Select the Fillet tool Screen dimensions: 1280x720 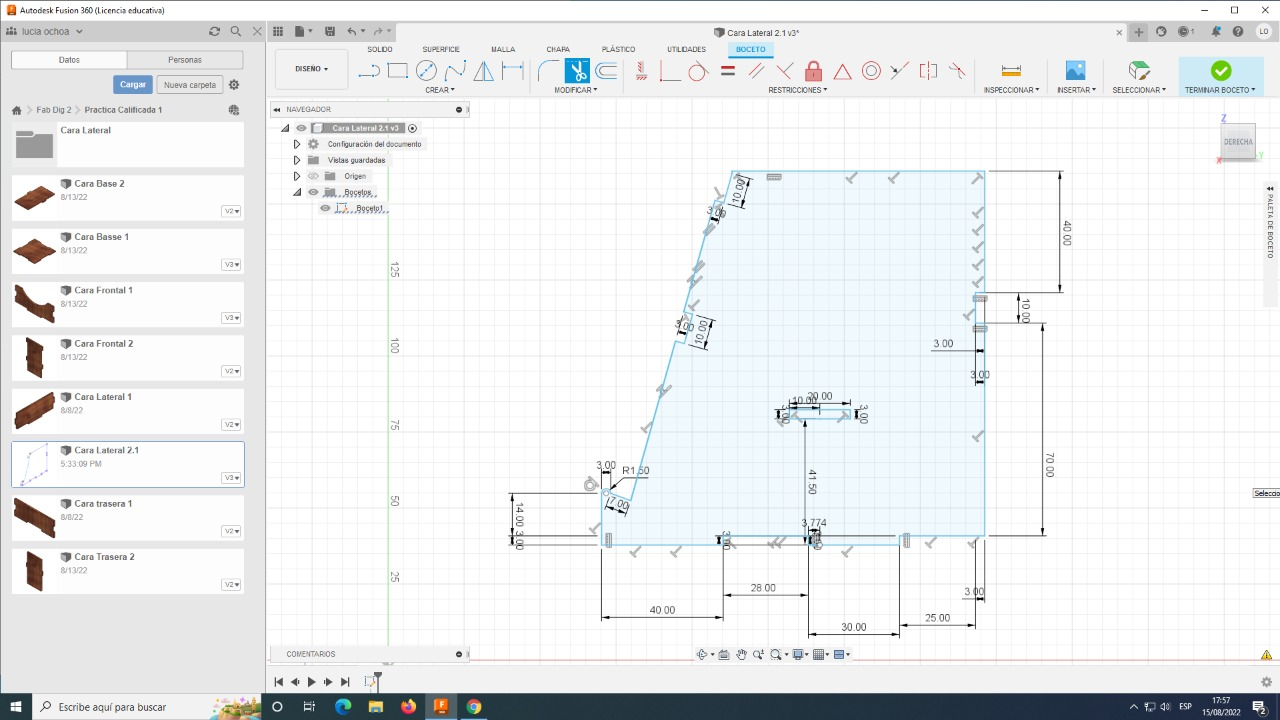pos(548,71)
